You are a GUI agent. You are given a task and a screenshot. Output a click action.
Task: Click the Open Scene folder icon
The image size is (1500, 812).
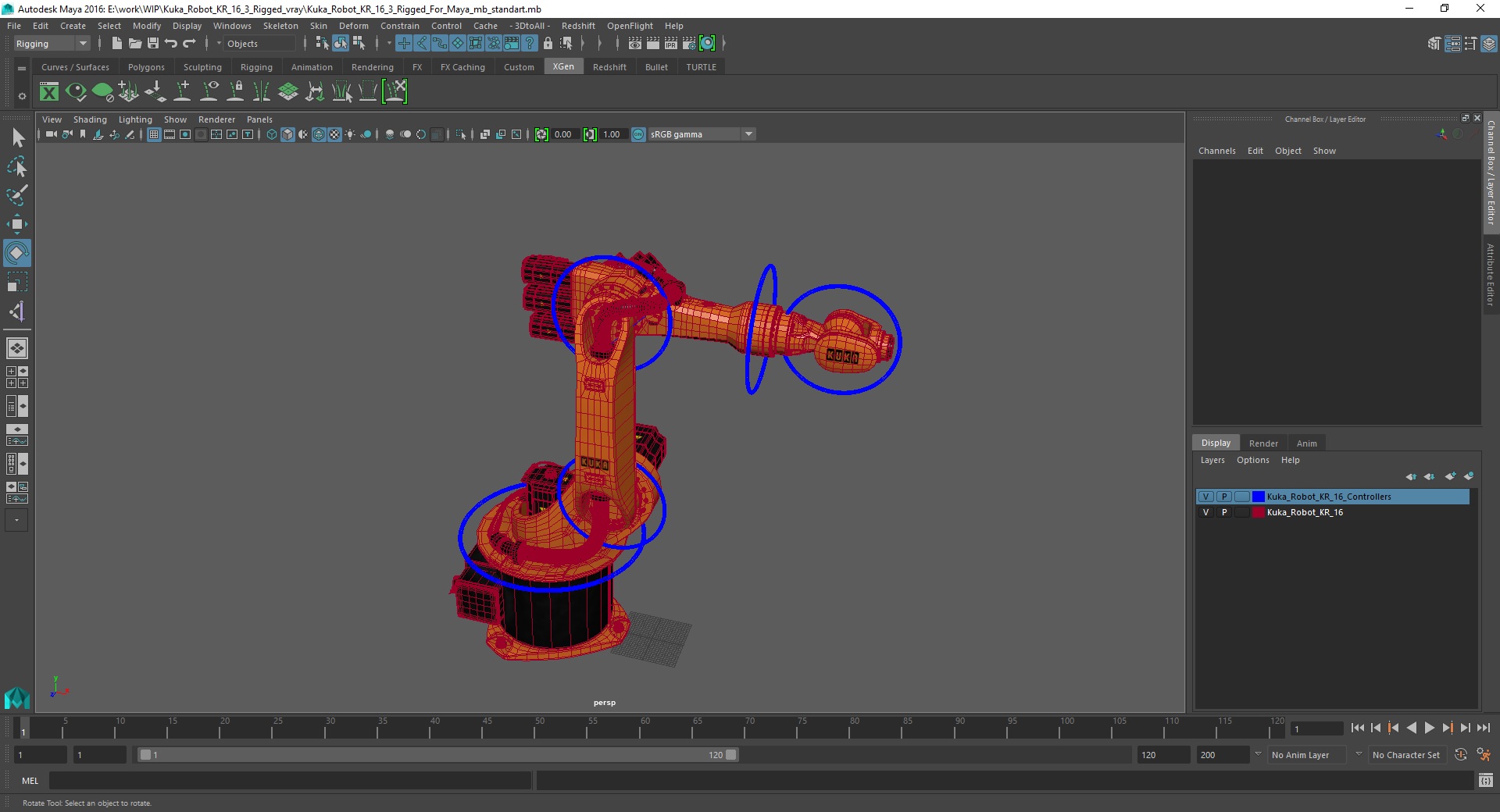[x=134, y=44]
